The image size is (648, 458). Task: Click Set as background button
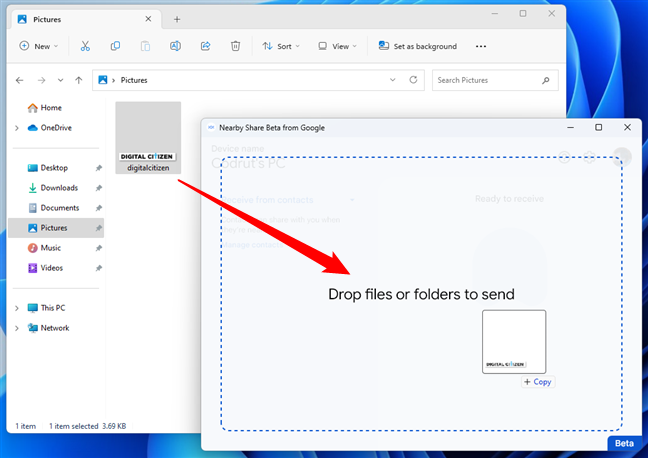click(418, 46)
